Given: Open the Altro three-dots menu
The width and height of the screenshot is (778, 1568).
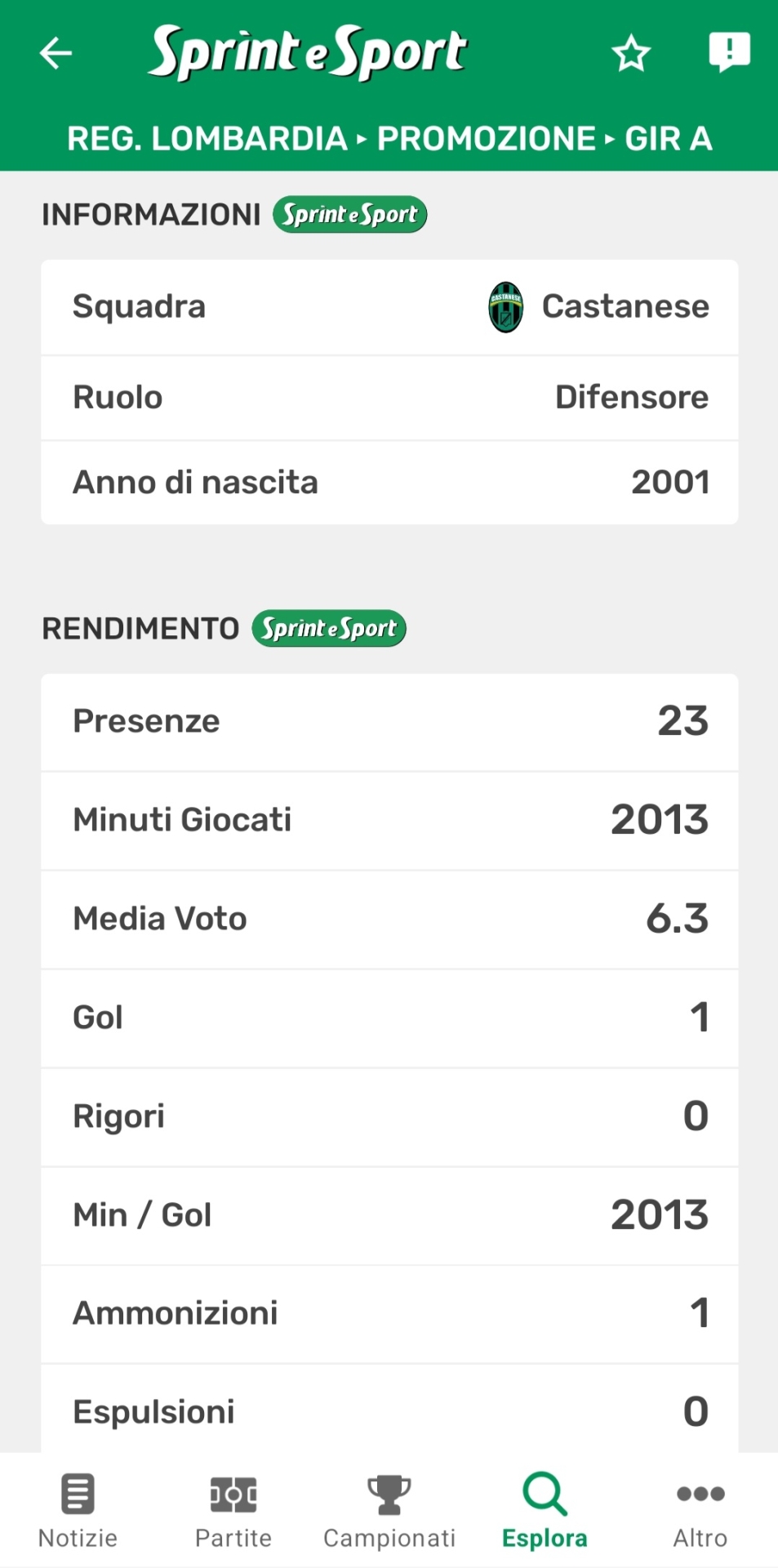Looking at the screenshot, I should click(x=700, y=1494).
